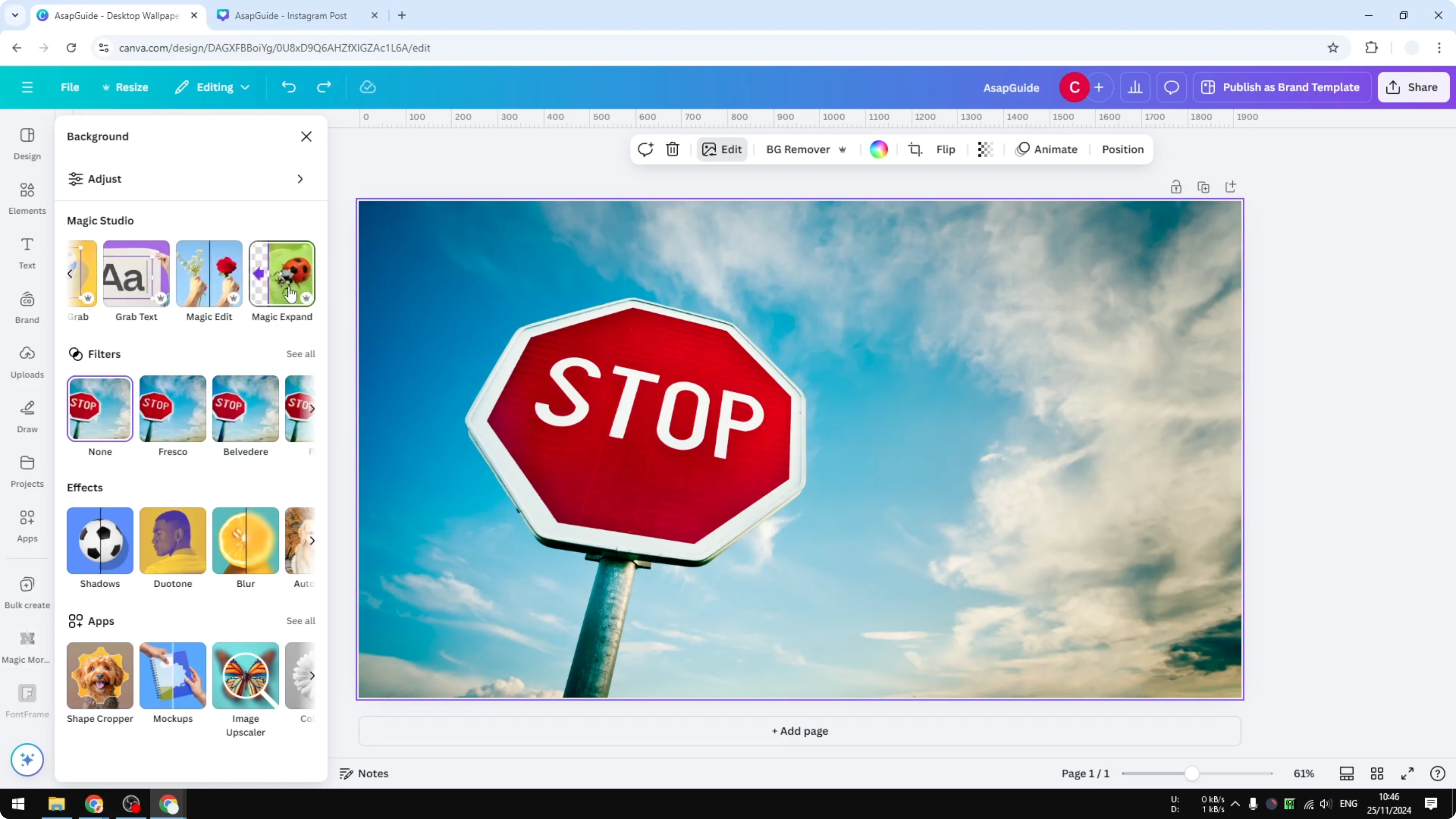
Task: Undo the last action
Action: (x=288, y=87)
